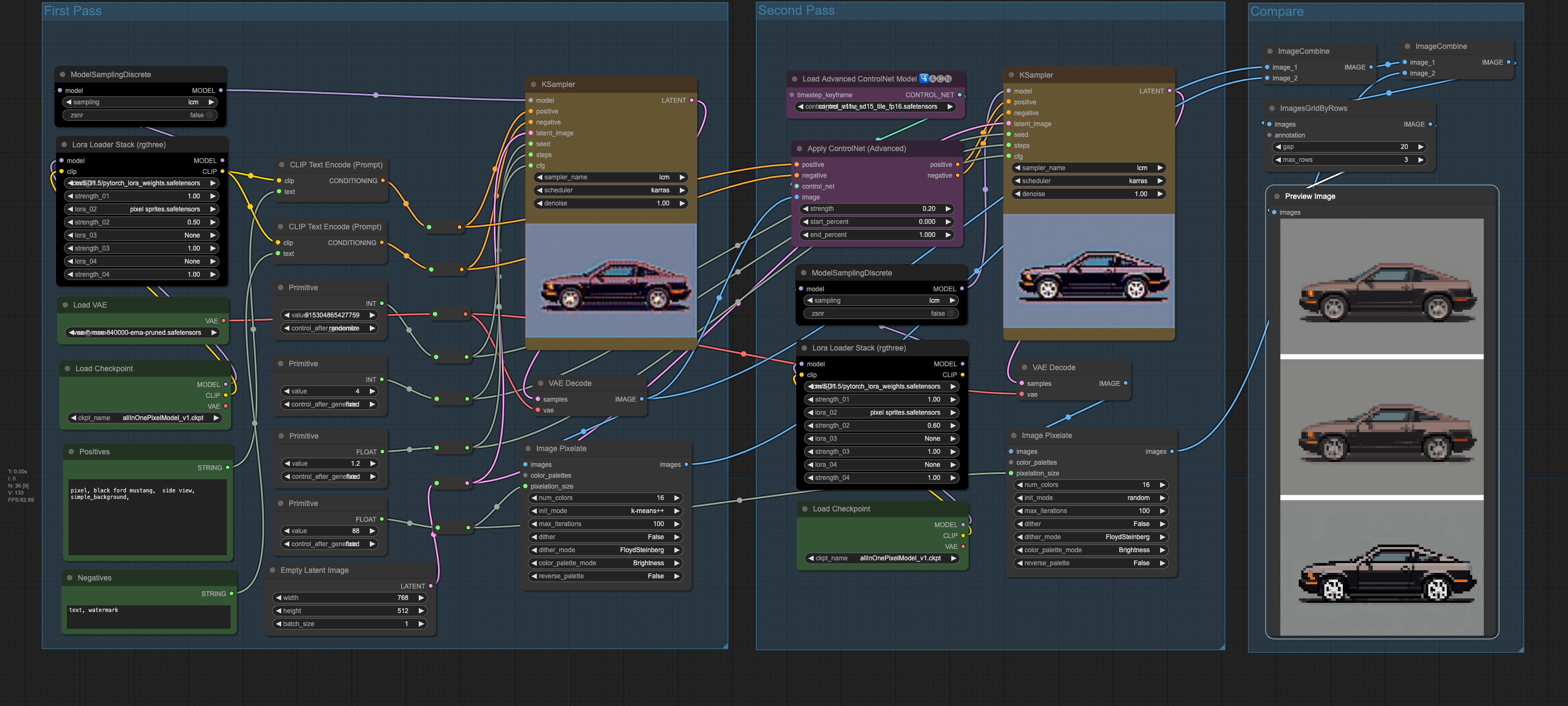Decrease max_rows in ImagesGridByRows
Viewport: 1568px width, 706px height.
(x=1278, y=160)
